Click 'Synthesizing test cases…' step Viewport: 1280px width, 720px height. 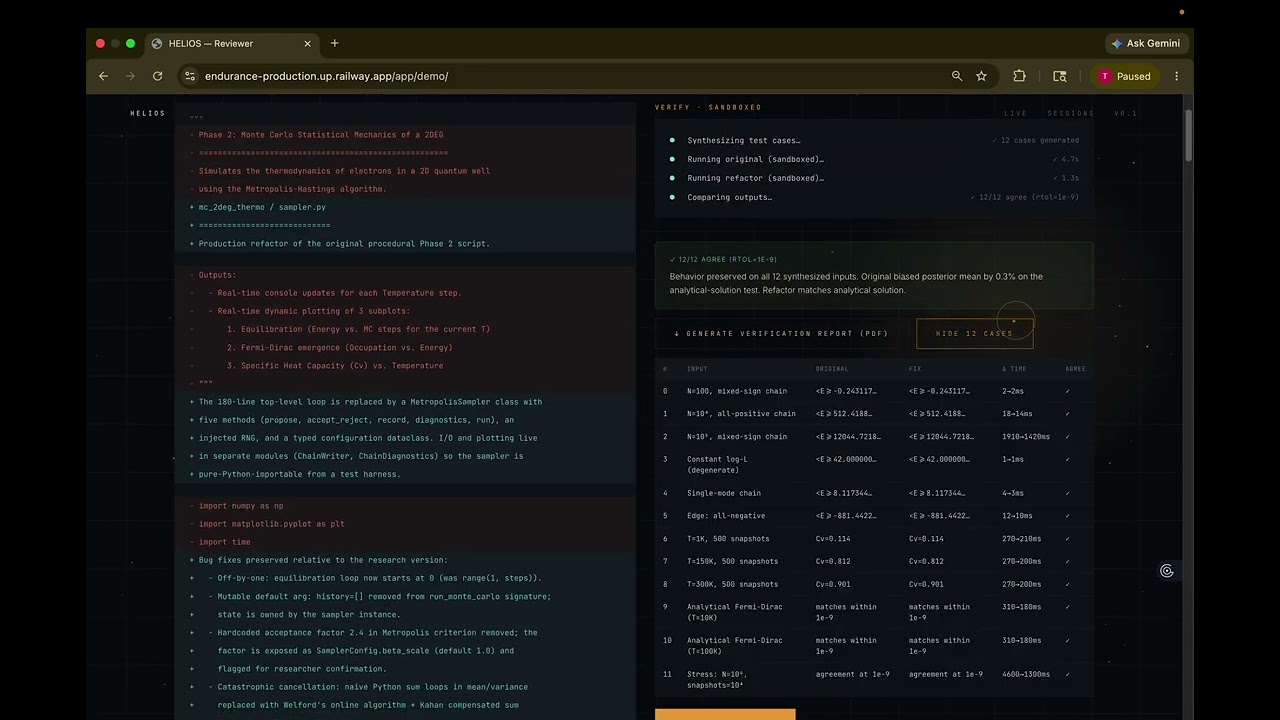(743, 140)
